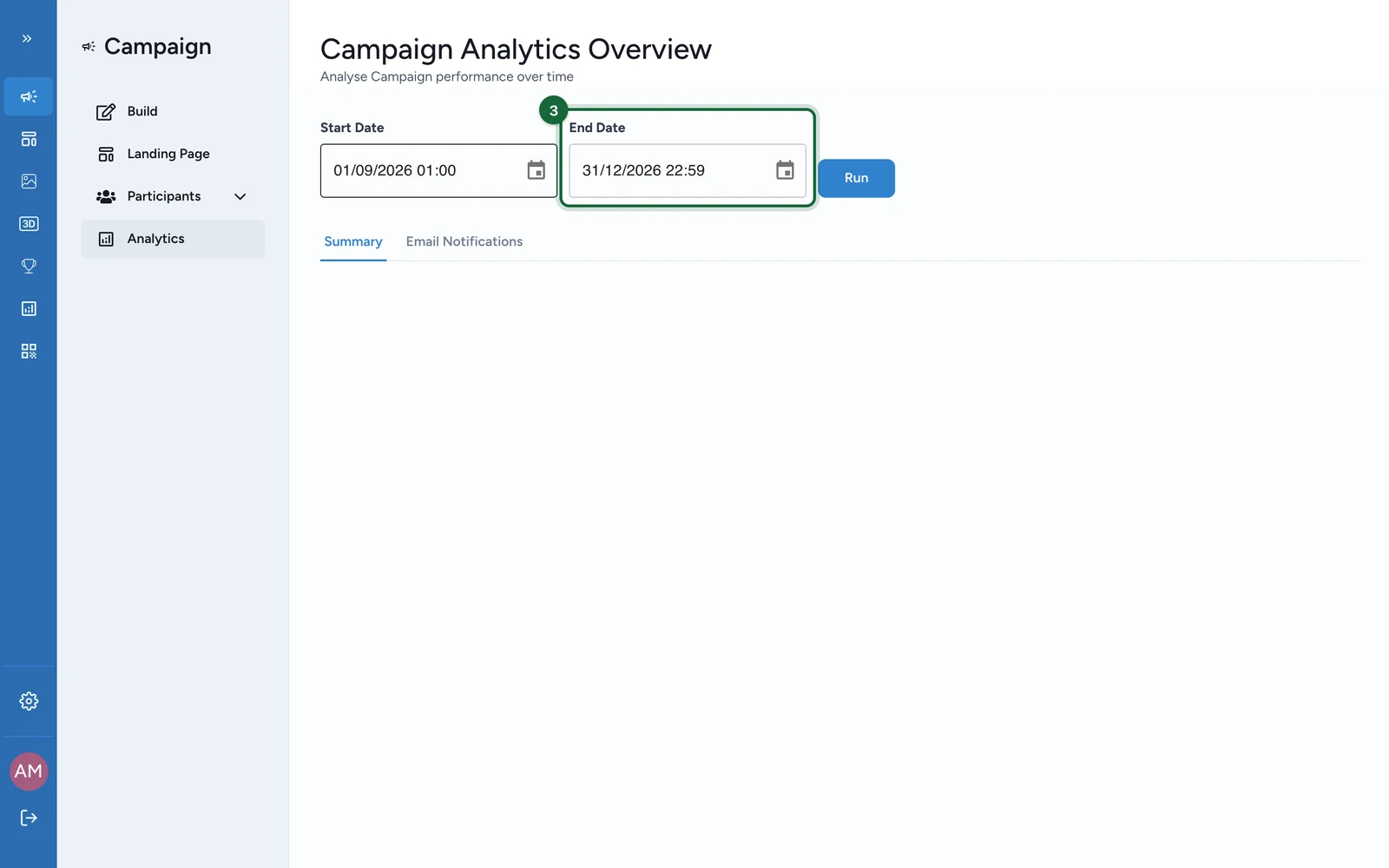Switch to Email Notifications tab
The height and width of the screenshot is (868, 1389).
click(x=464, y=242)
